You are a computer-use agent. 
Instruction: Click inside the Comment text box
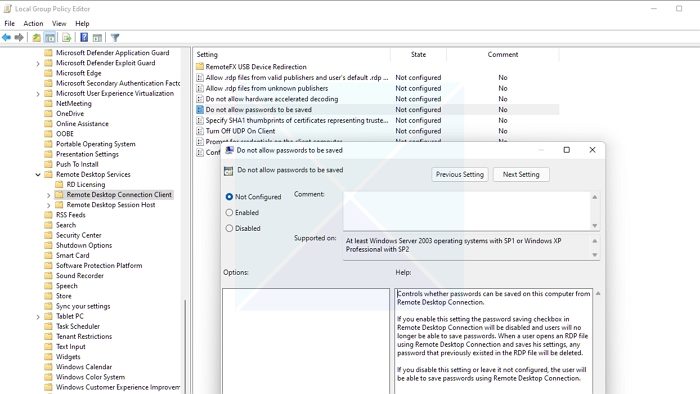[467, 211]
